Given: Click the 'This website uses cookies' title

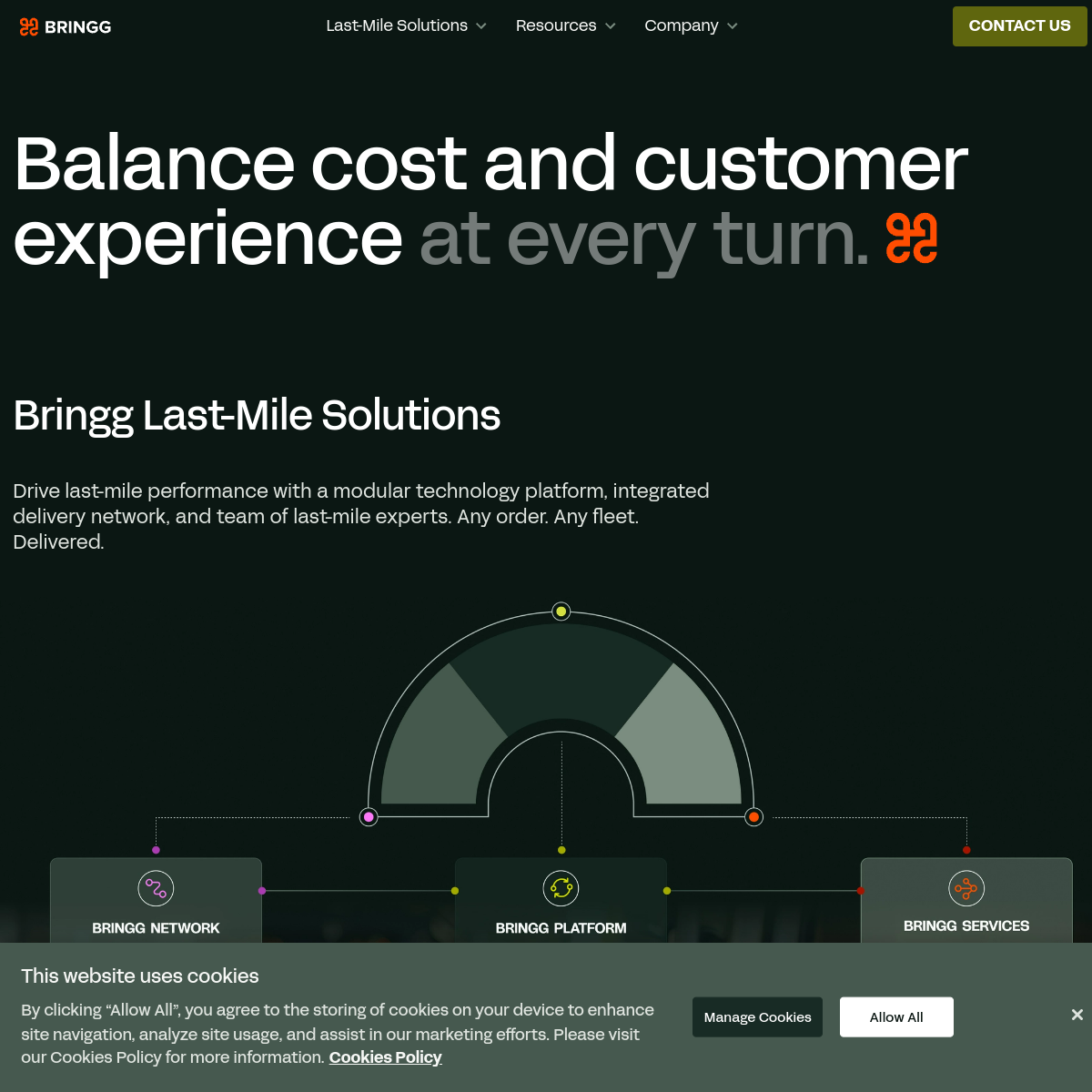Looking at the screenshot, I should coord(140,976).
